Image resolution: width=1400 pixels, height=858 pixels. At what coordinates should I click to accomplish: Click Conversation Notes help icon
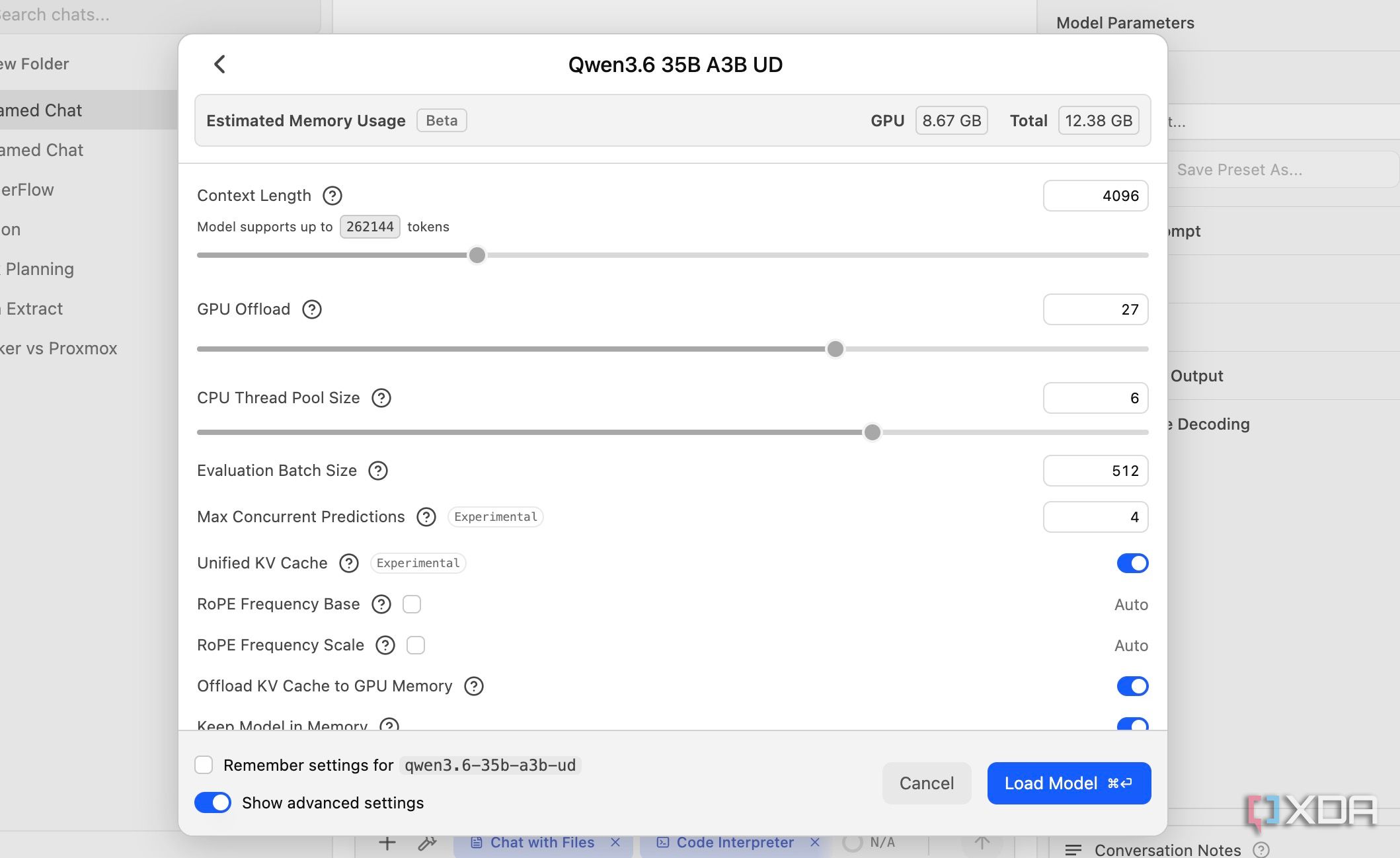(x=1262, y=850)
